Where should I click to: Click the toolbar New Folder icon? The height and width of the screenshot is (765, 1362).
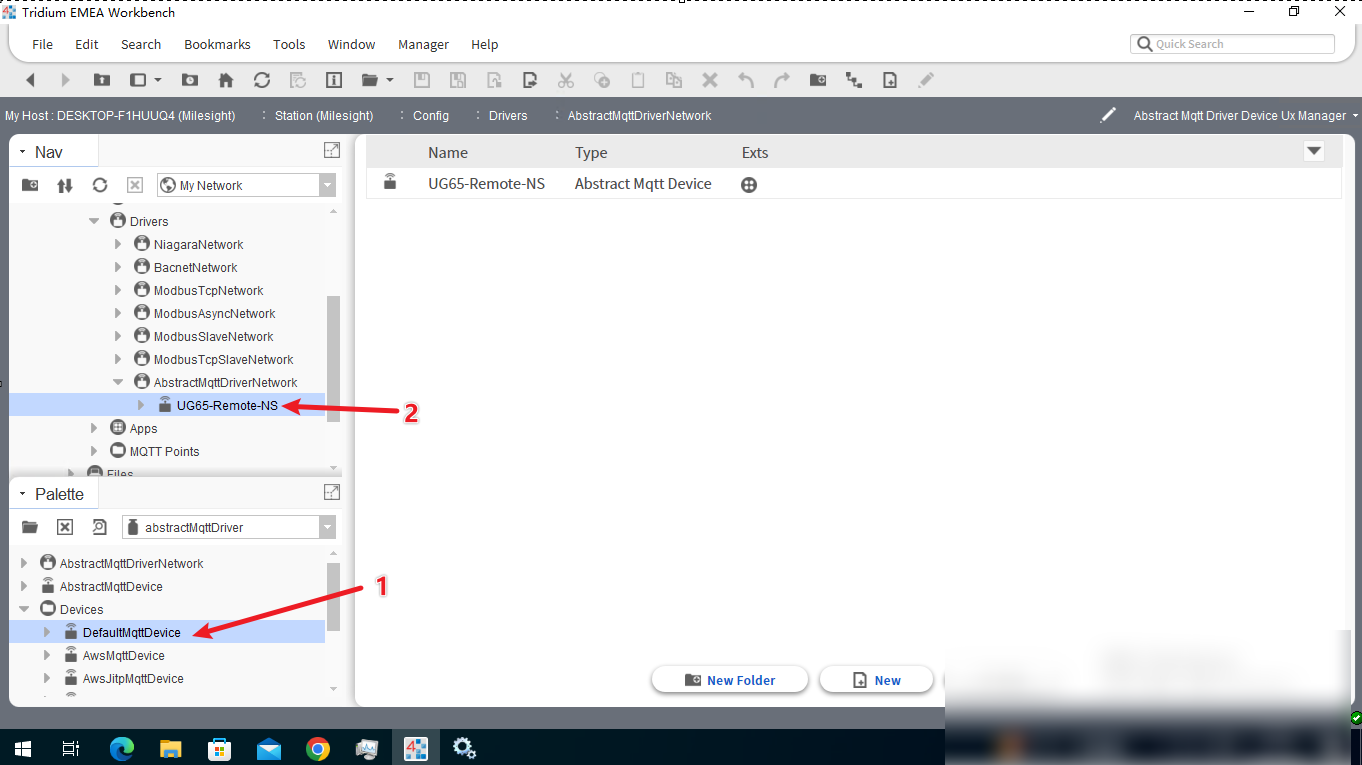tap(818, 80)
